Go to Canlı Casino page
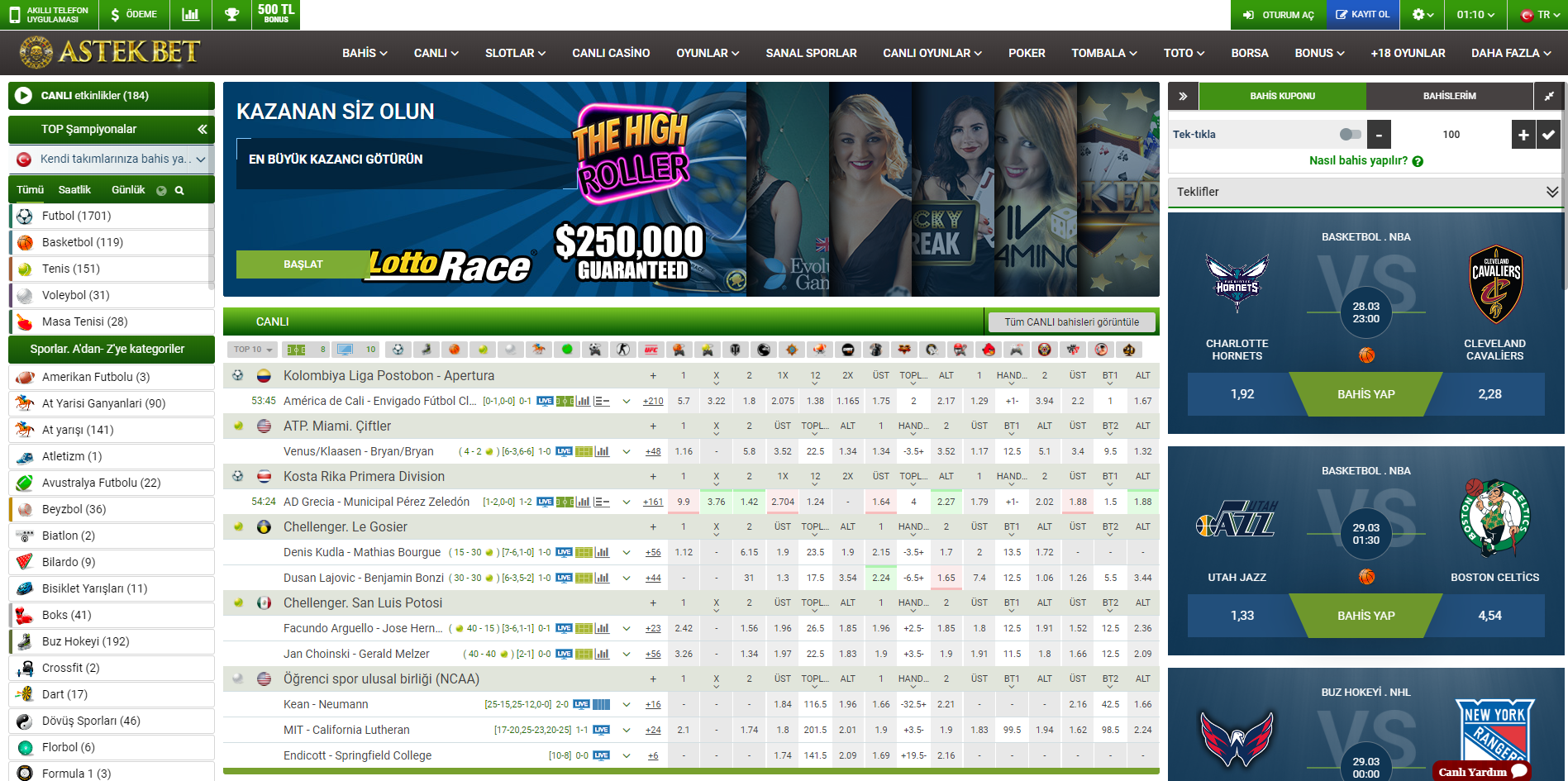Viewport: 1568px width, 781px height. click(611, 53)
